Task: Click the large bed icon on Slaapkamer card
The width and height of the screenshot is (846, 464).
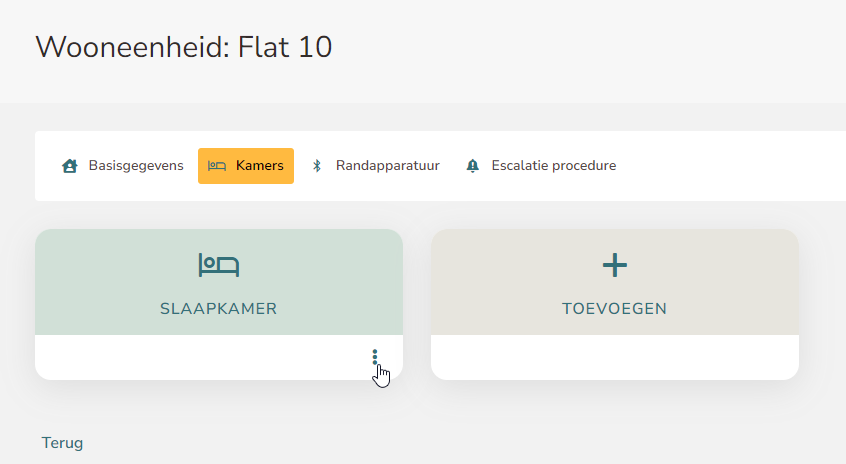Action: coord(219,265)
